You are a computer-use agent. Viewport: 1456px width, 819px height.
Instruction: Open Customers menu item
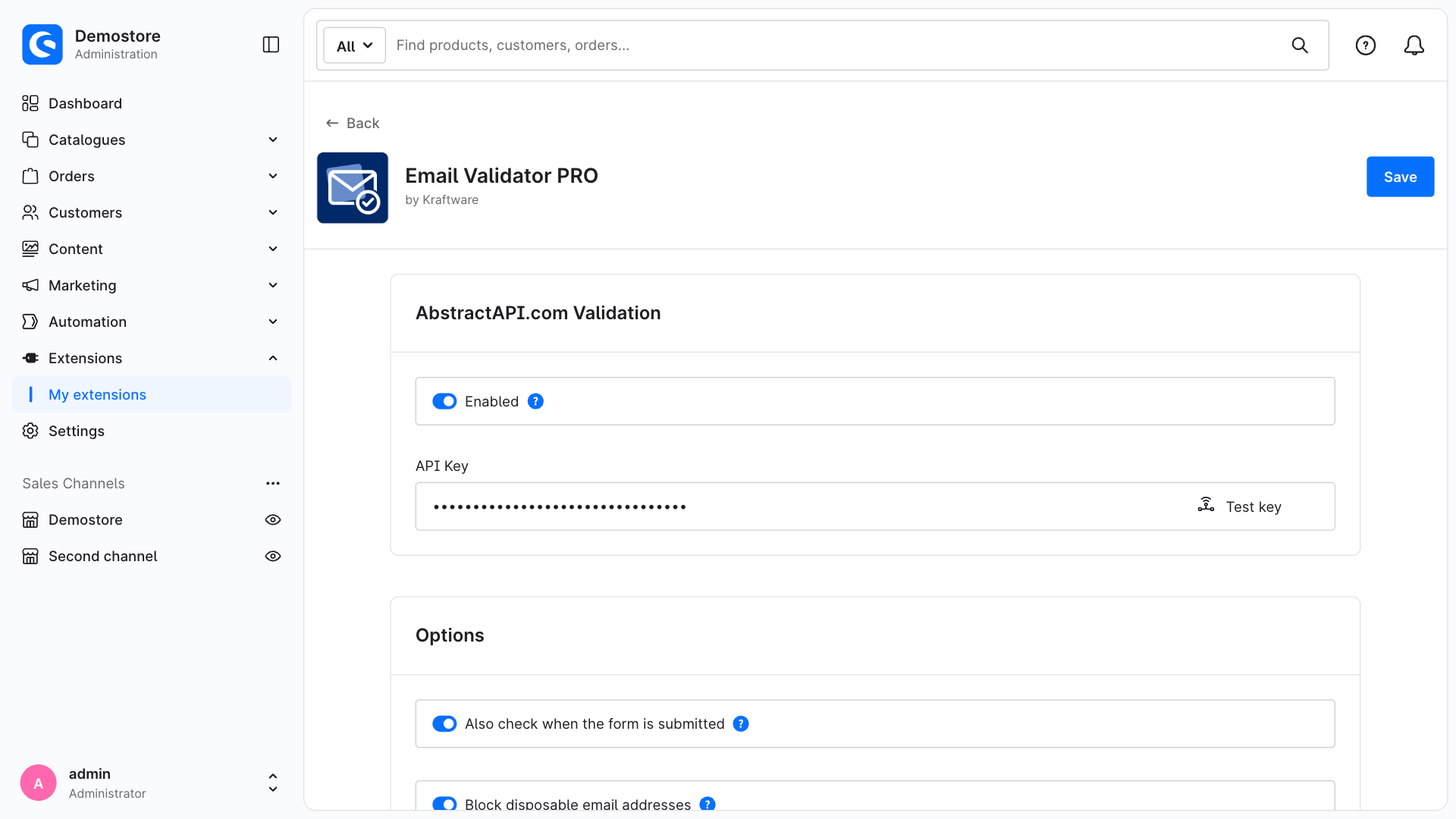click(152, 212)
